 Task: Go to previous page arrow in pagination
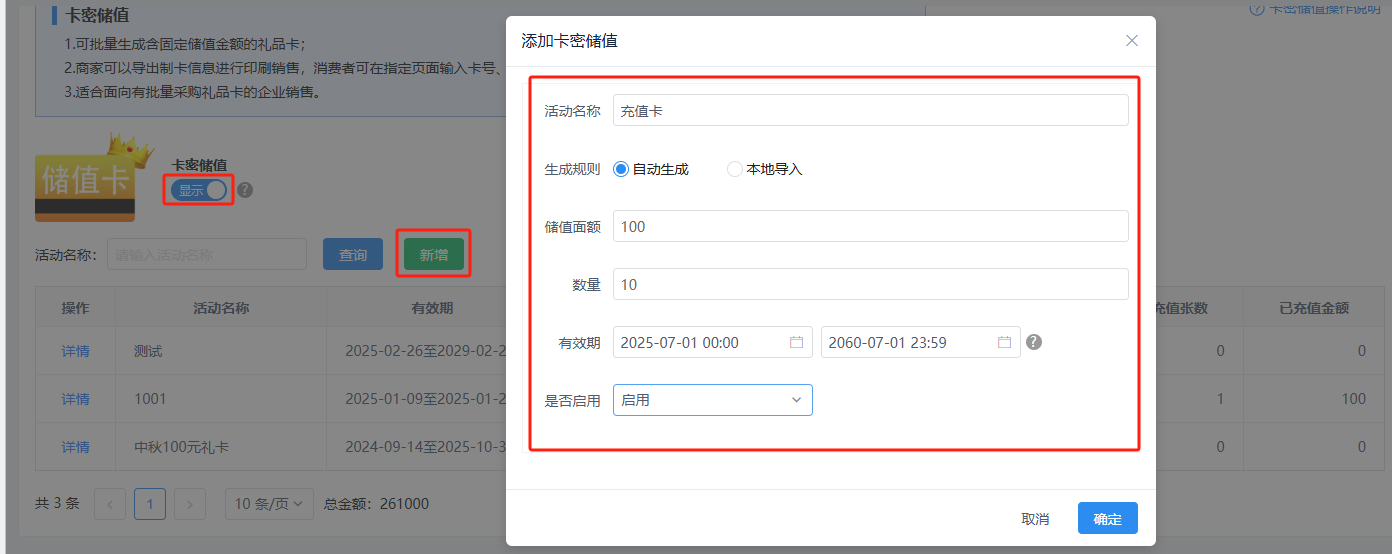click(110, 504)
